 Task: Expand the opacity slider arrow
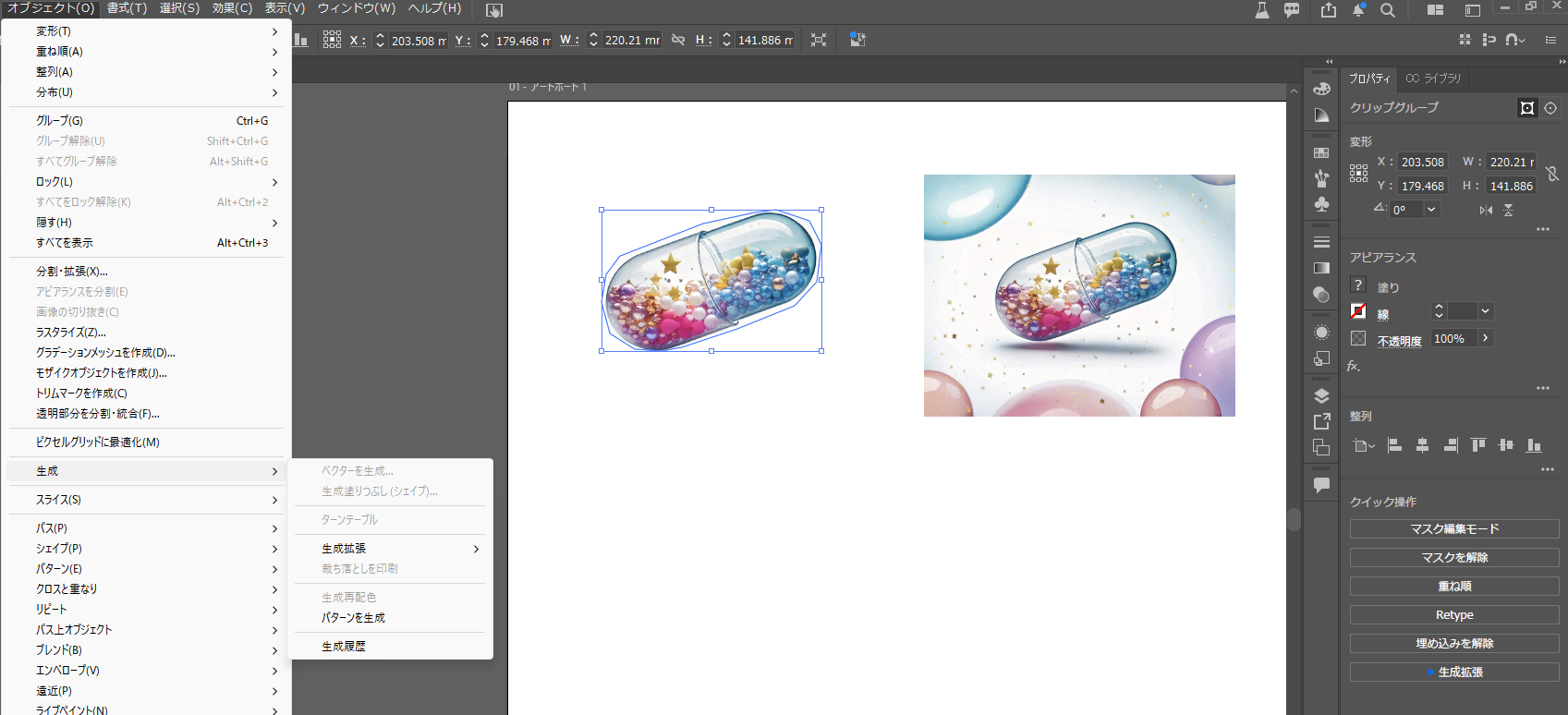[x=1485, y=339]
